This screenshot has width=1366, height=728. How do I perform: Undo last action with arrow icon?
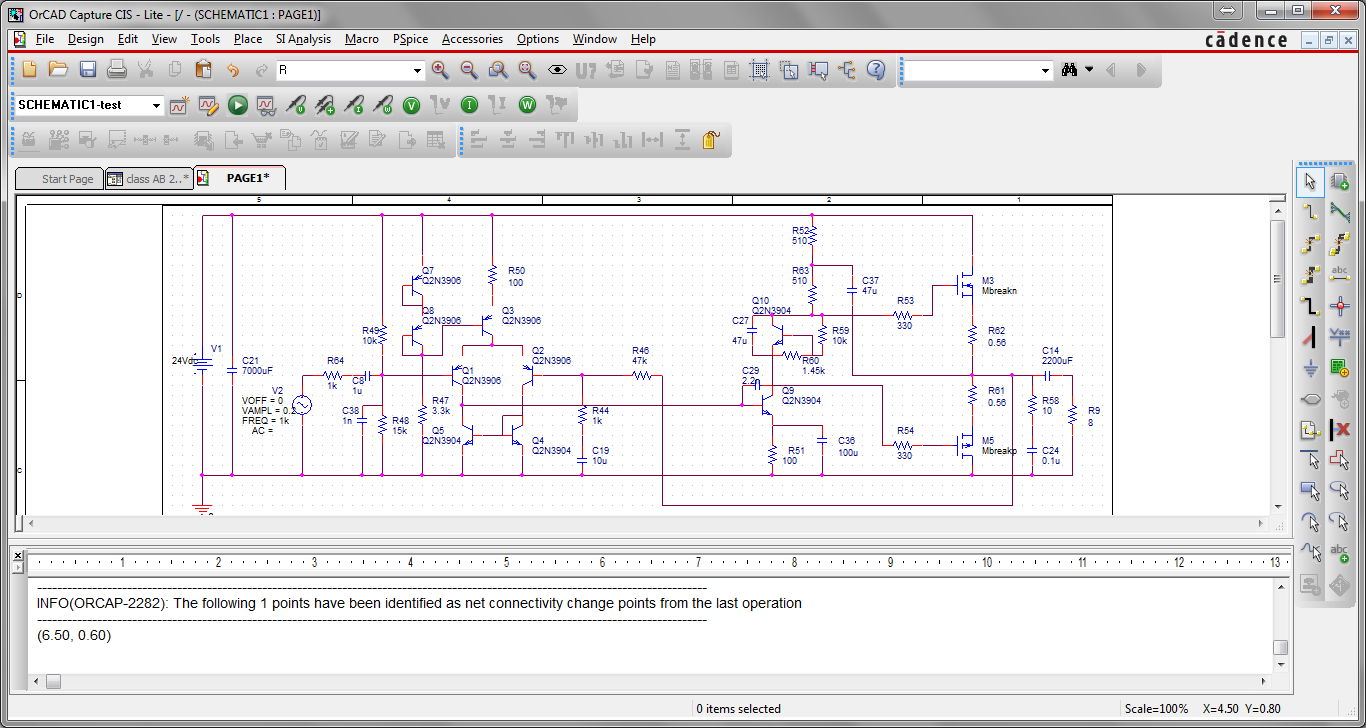pos(233,70)
